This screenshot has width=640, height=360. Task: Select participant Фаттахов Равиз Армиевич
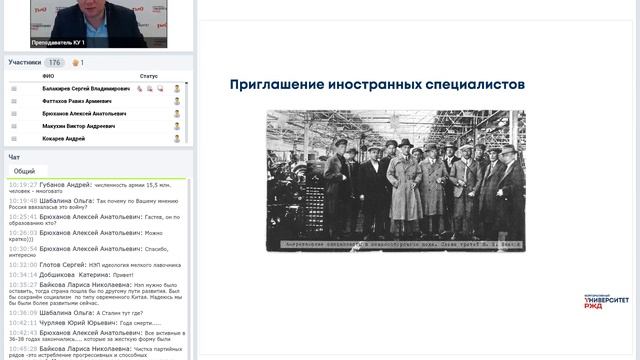(x=77, y=101)
